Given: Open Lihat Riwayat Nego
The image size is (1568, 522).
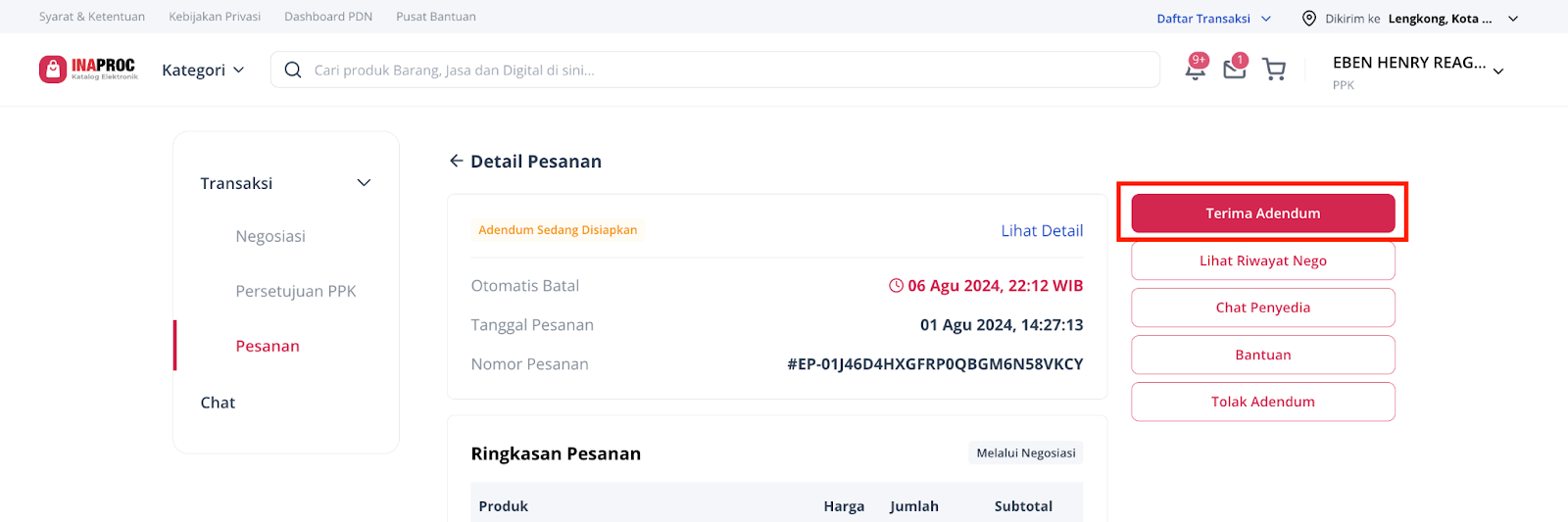Looking at the screenshot, I should [x=1262, y=261].
